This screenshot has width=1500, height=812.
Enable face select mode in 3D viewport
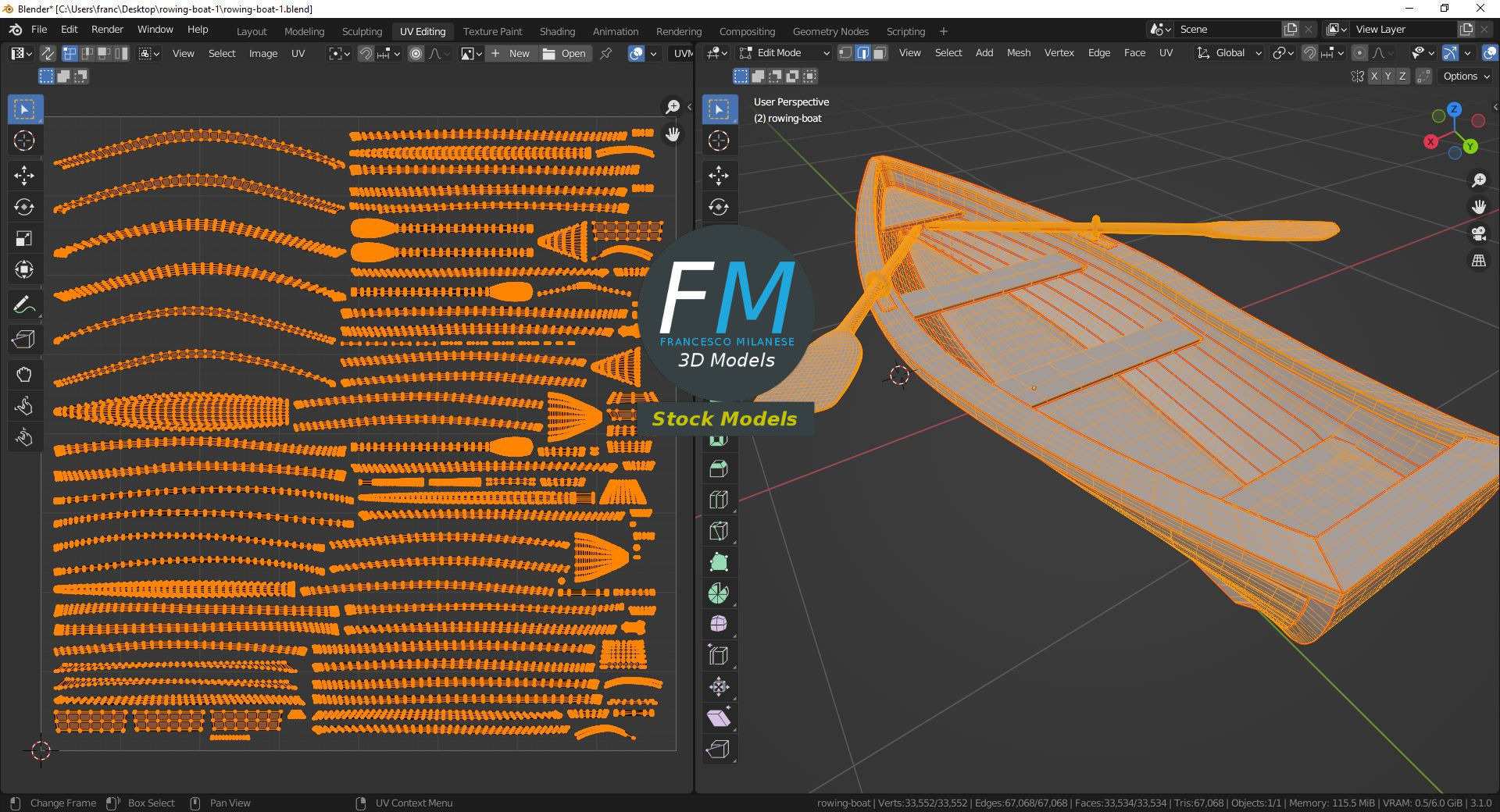[880, 53]
